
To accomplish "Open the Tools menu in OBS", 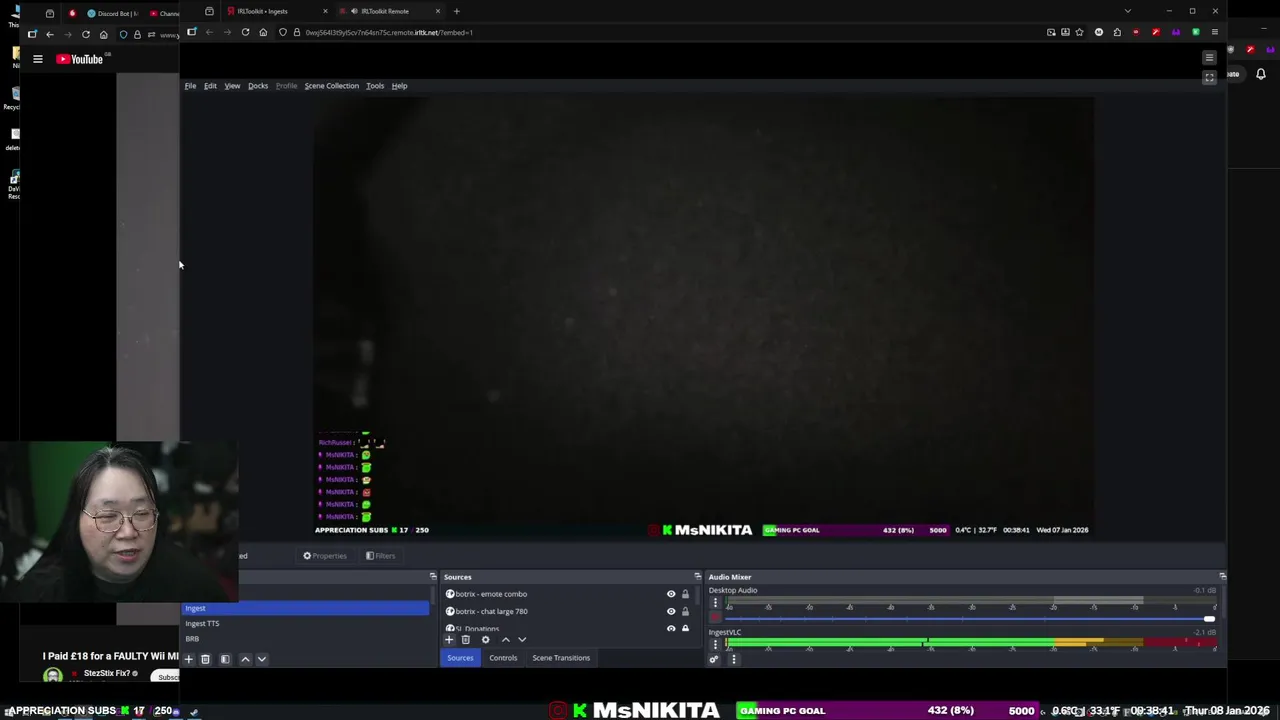I will coord(375,86).
